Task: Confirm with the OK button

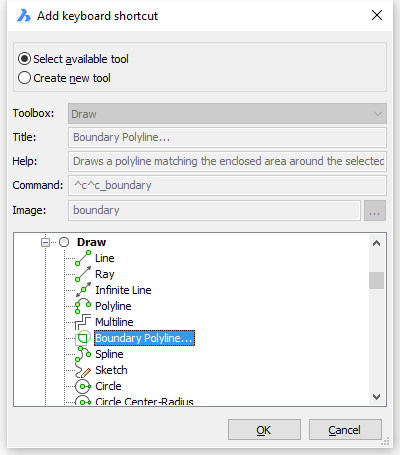Action: click(264, 430)
